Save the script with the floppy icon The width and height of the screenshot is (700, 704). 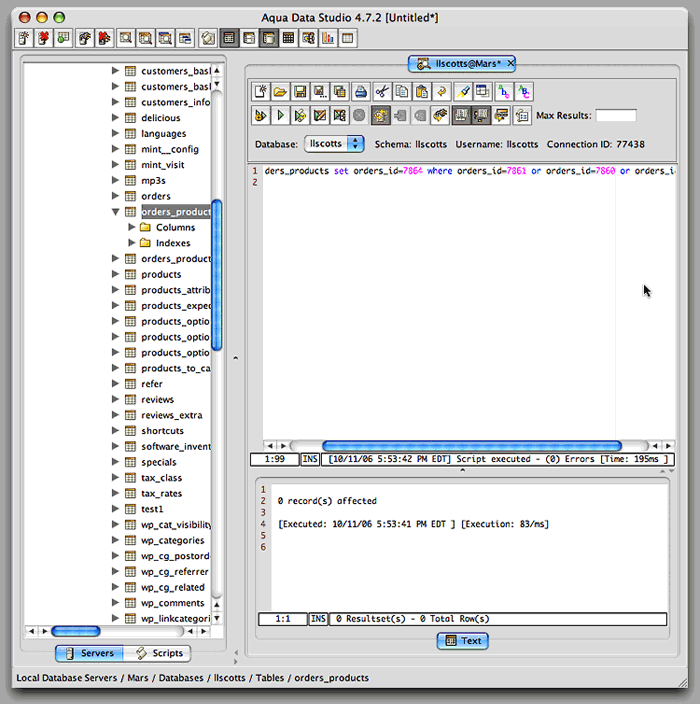point(300,92)
